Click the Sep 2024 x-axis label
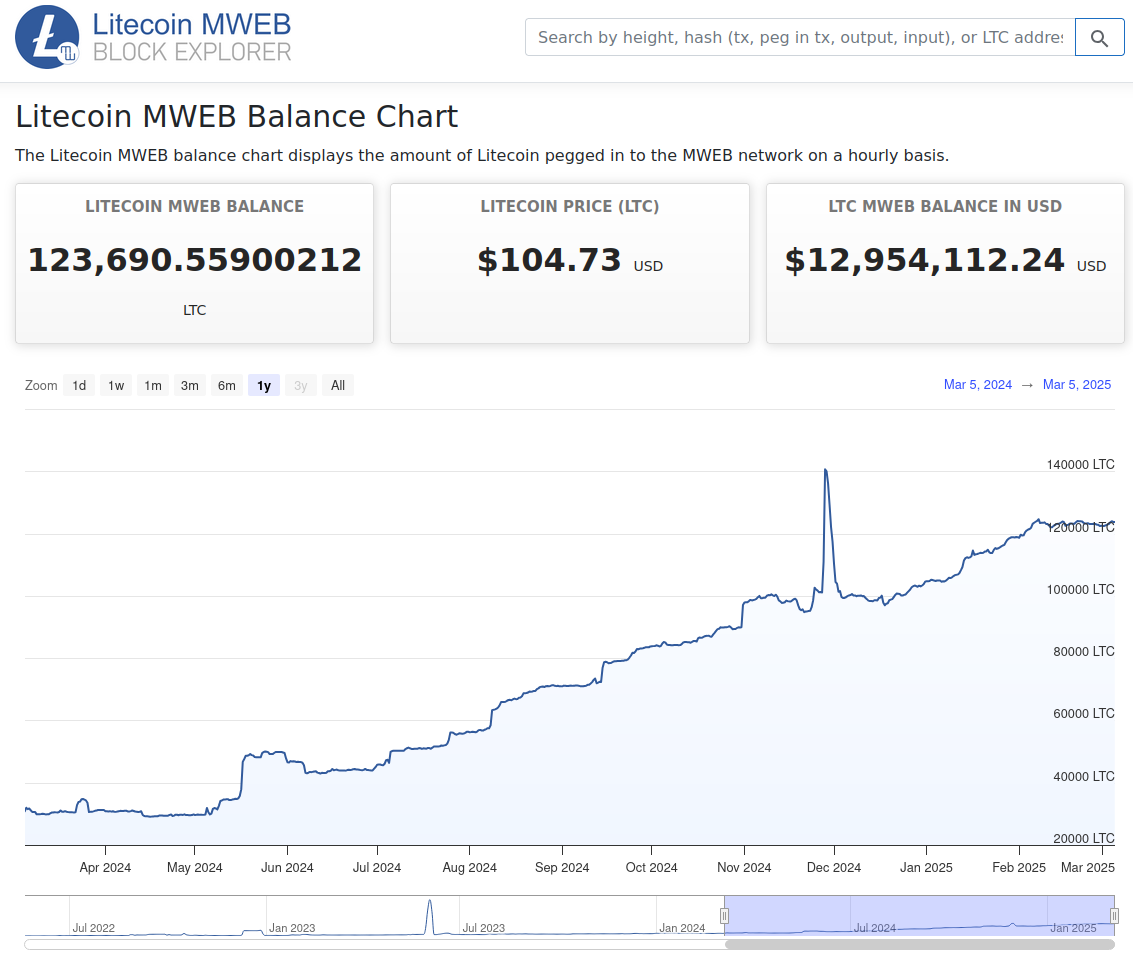Viewport: 1133px width, 962px height. coord(562,867)
